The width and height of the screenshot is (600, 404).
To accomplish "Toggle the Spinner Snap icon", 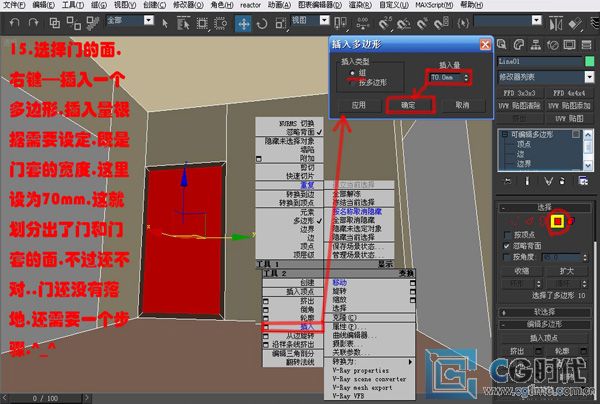I will tap(441, 24).
